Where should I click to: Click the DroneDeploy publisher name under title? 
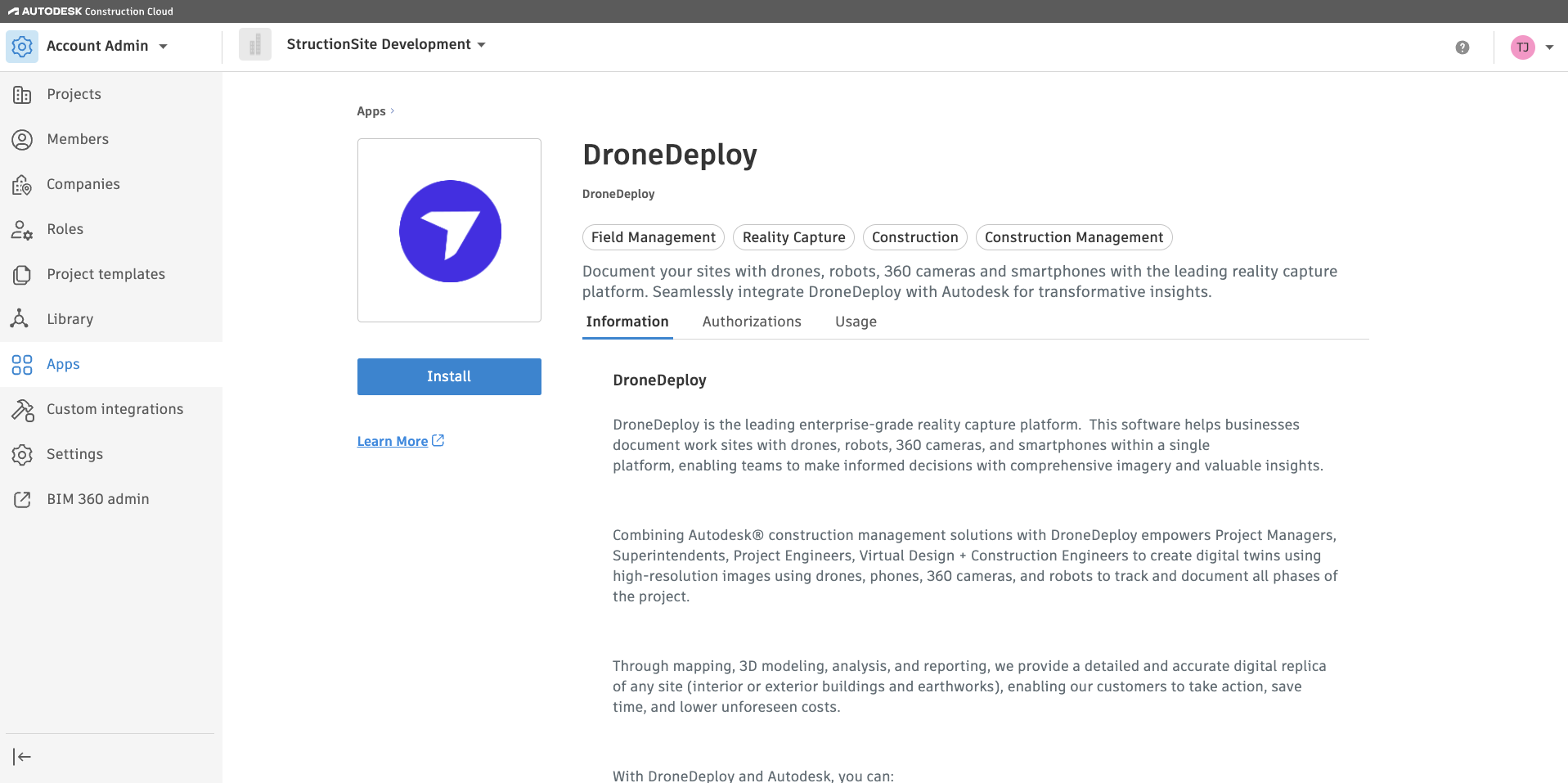coord(618,194)
